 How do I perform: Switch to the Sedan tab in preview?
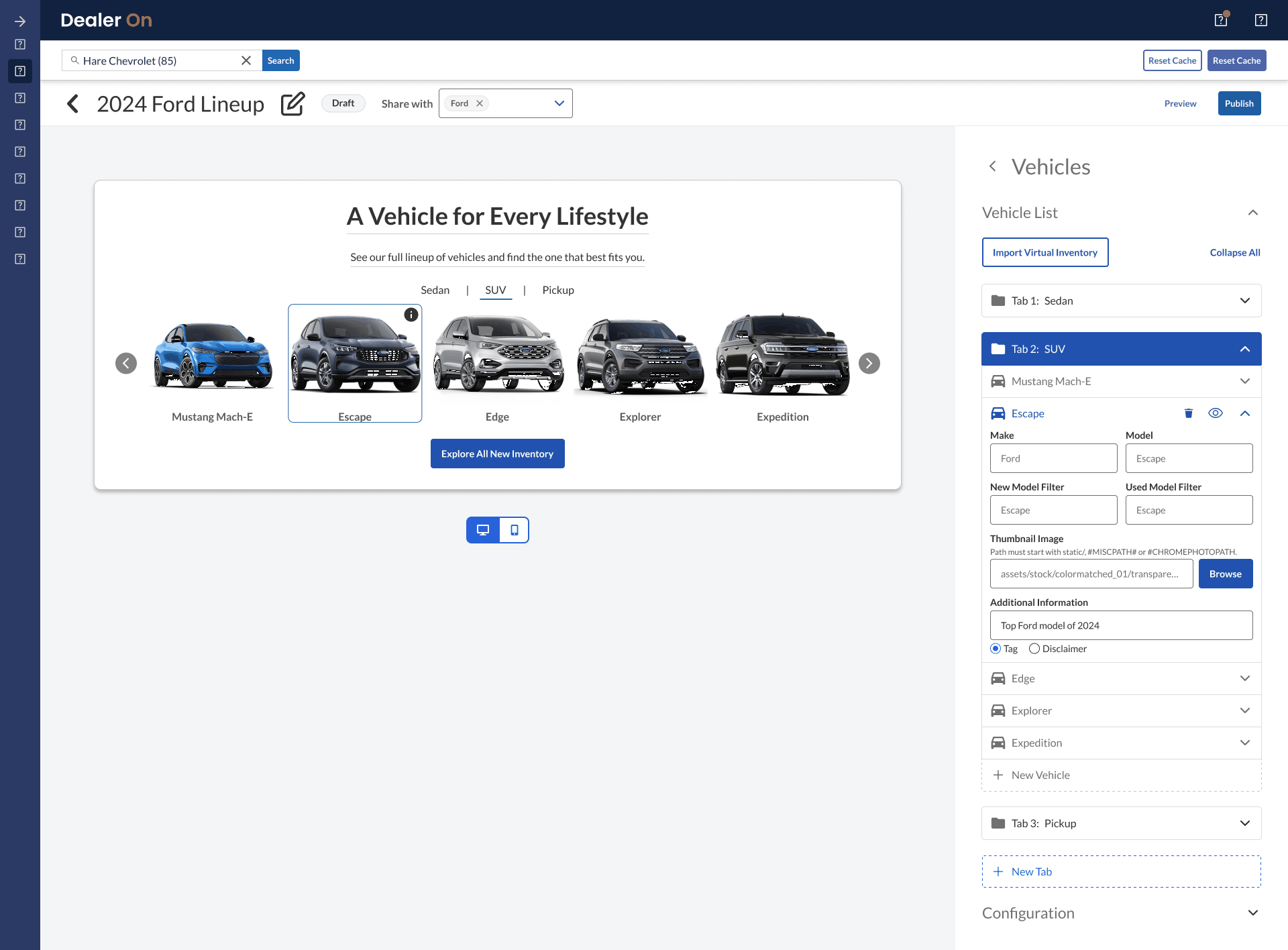pyautogui.click(x=435, y=290)
